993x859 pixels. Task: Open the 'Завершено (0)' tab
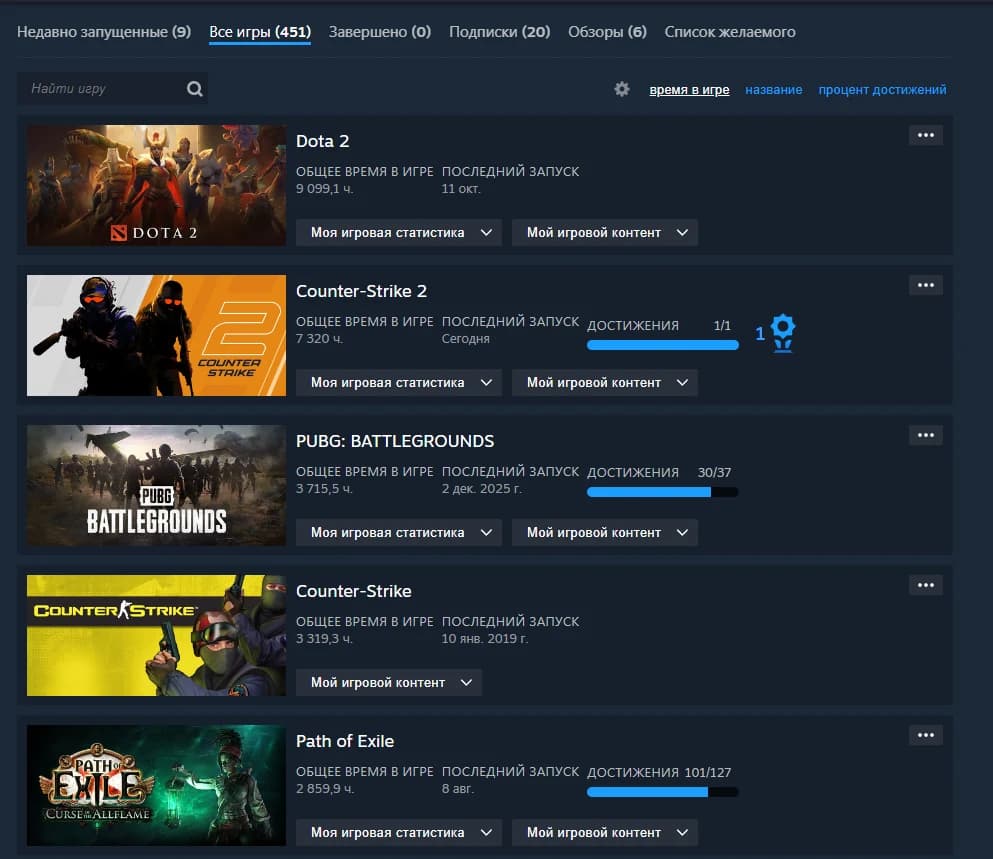379,32
